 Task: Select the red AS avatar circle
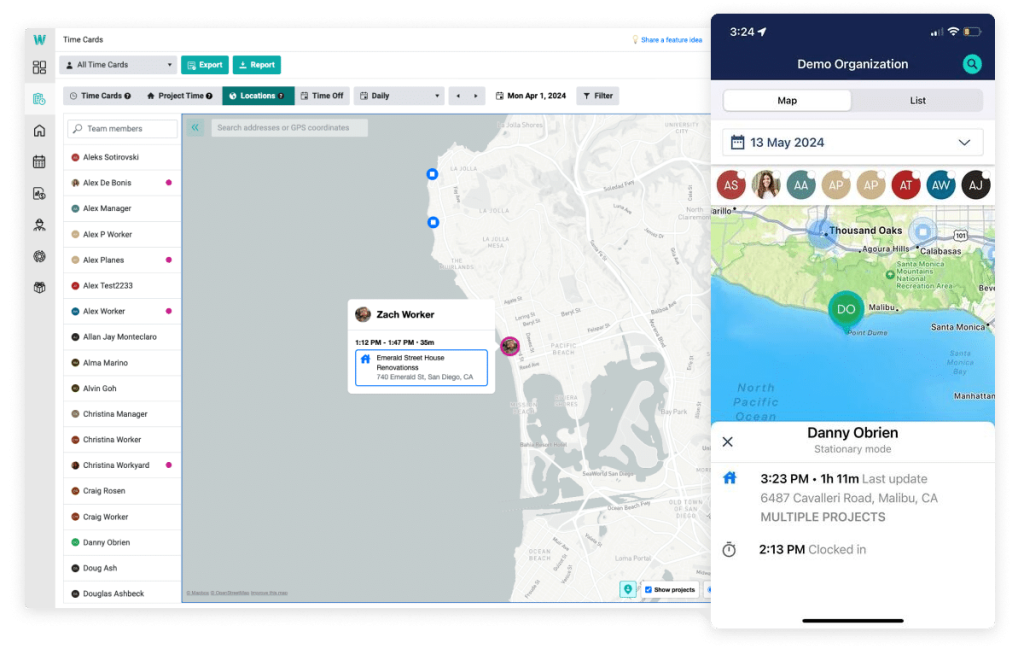click(x=731, y=185)
